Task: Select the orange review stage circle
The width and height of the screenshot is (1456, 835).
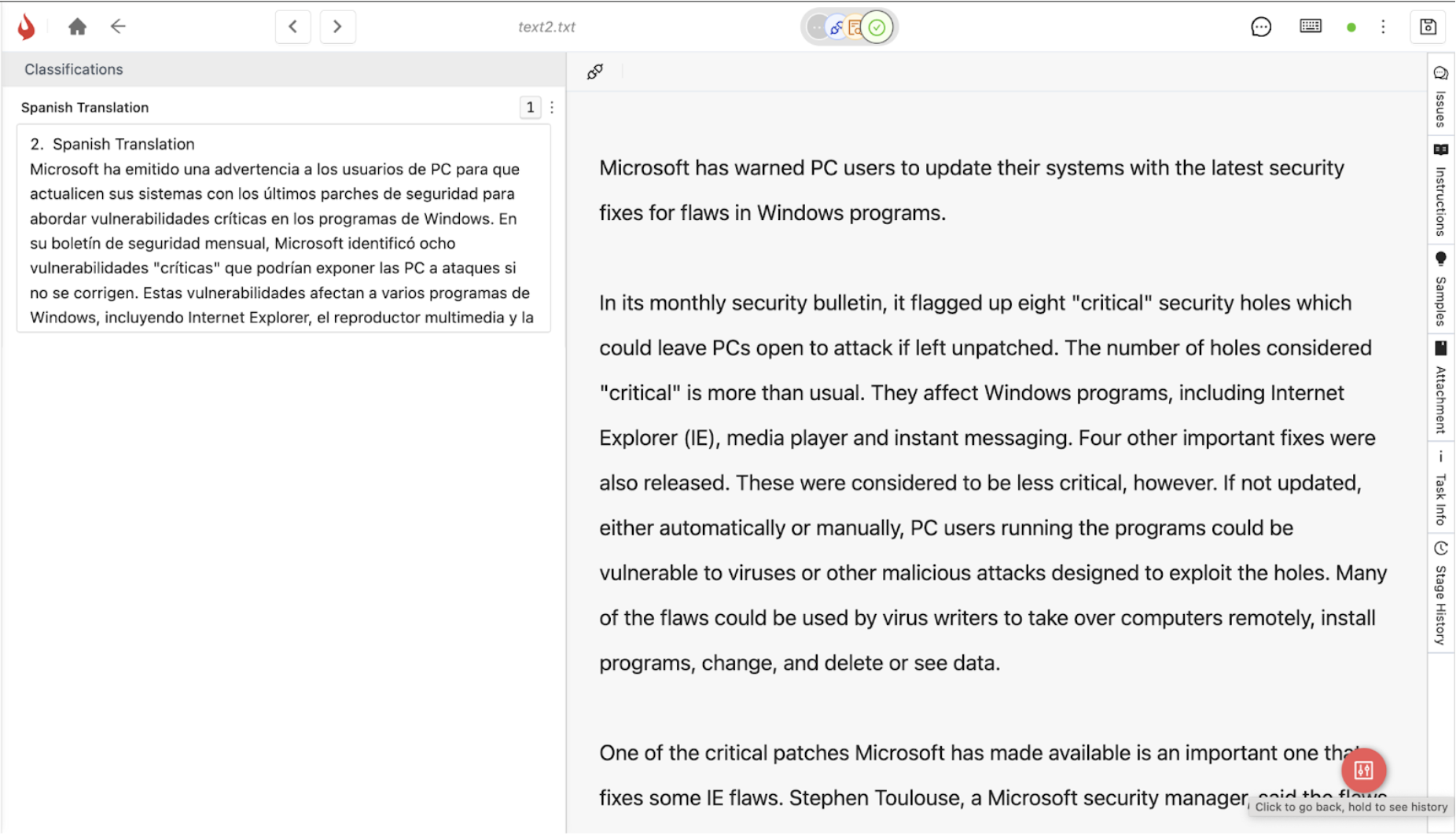Action: click(855, 28)
